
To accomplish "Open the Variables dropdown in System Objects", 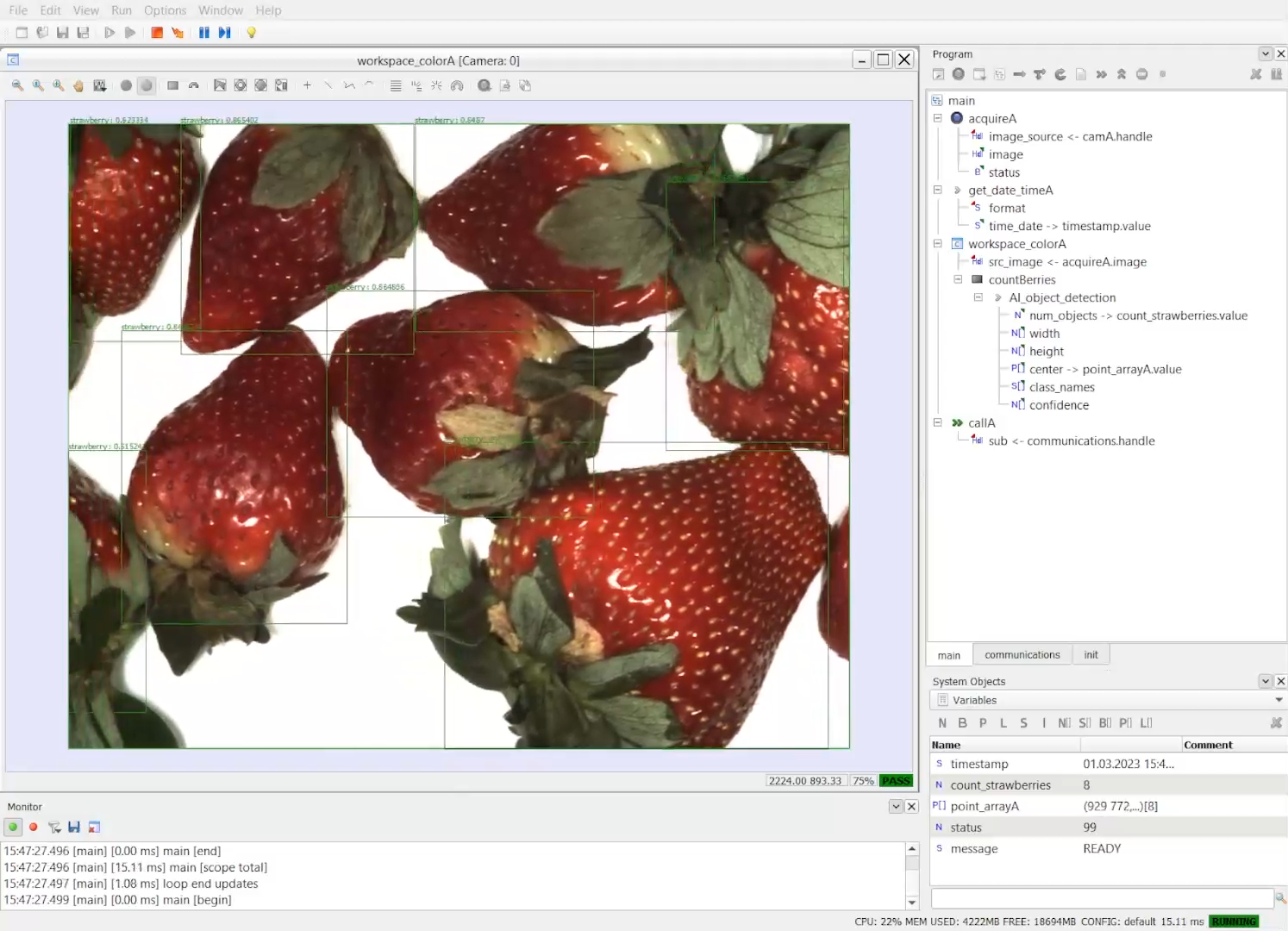I will (x=1279, y=700).
